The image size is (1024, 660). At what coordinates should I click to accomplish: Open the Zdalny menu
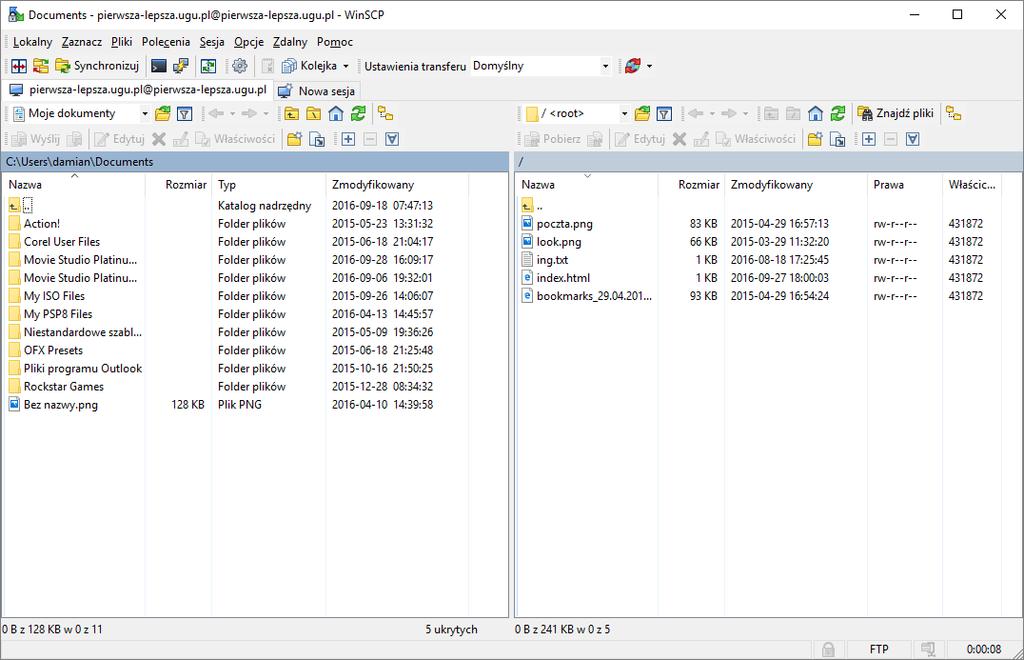pyautogui.click(x=290, y=42)
